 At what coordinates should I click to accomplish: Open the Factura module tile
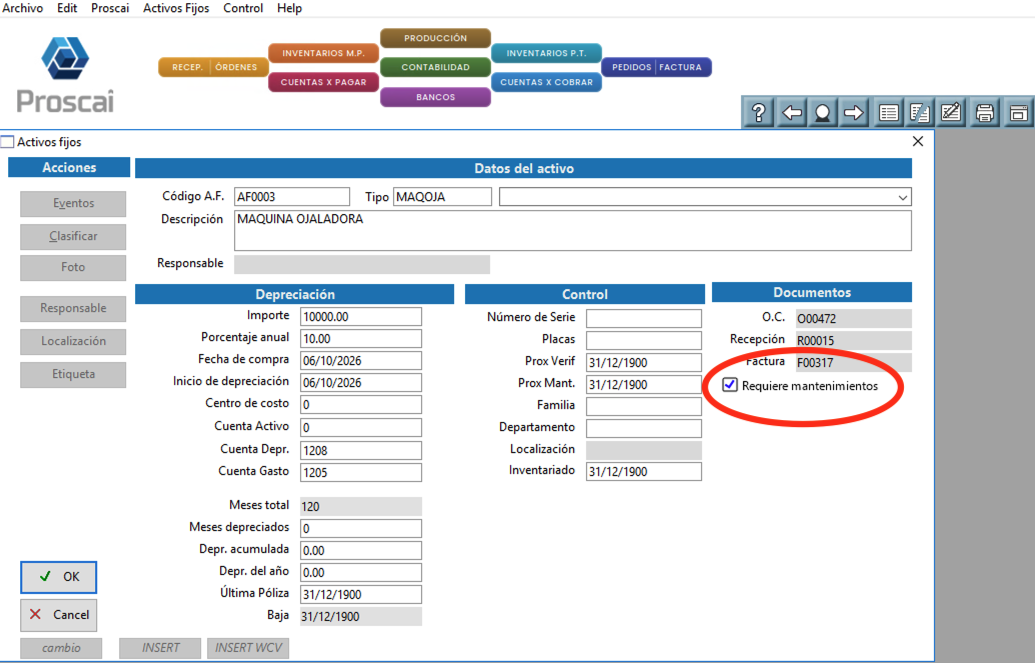point(683,67)
